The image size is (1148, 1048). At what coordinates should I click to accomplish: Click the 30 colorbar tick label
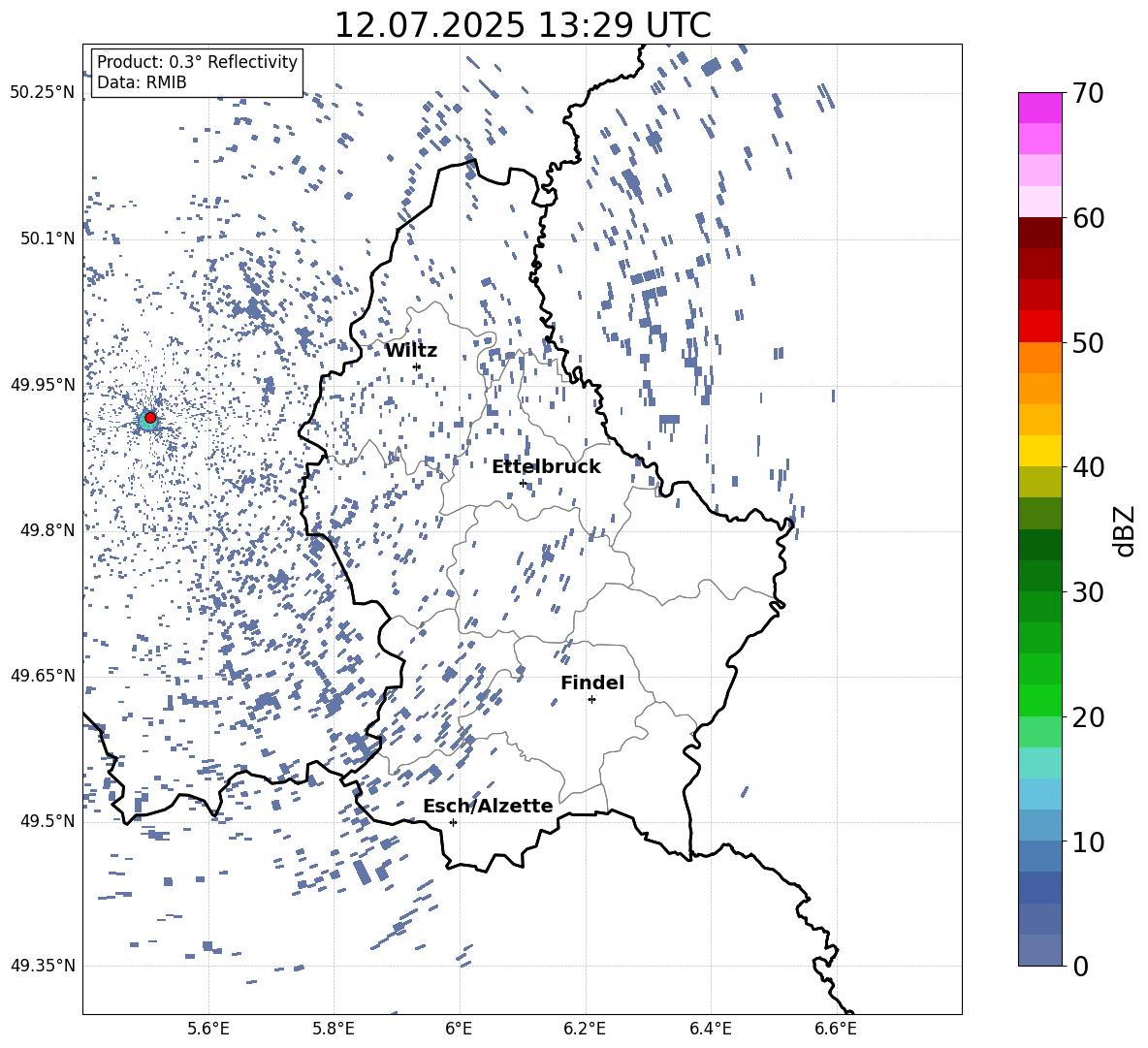tap(1088, 592)
